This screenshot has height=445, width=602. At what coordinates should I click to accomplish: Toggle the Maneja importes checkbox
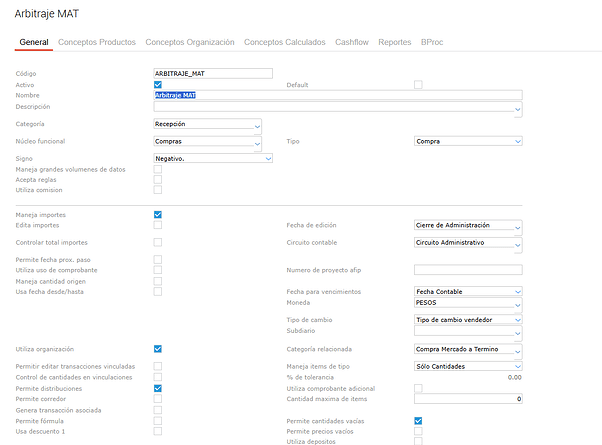point(158,215)
